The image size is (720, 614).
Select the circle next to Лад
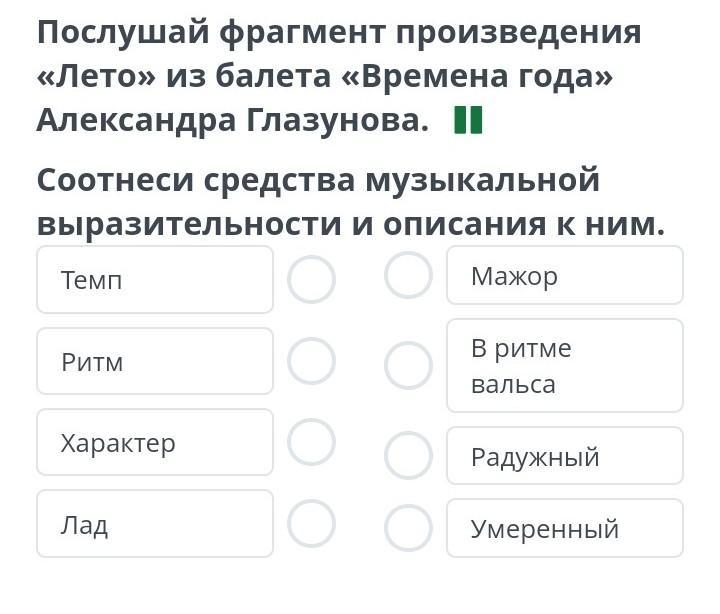point(311,523)
